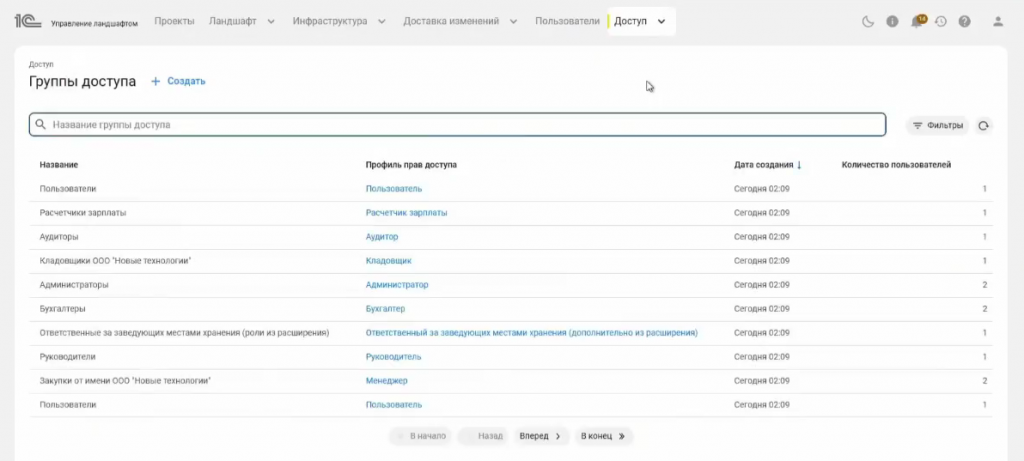Click the Создать button
The height and width of the screenshot is (461, 1024).
click(178, 81)
